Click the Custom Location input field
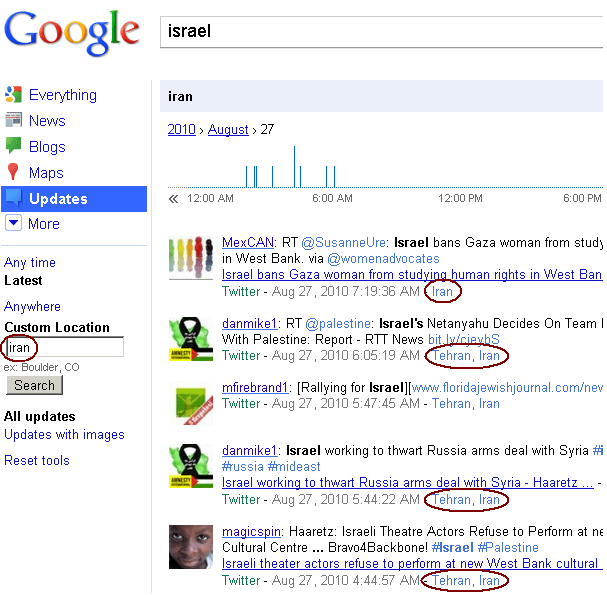Screen dimensions: 607x595 point(64,347)
